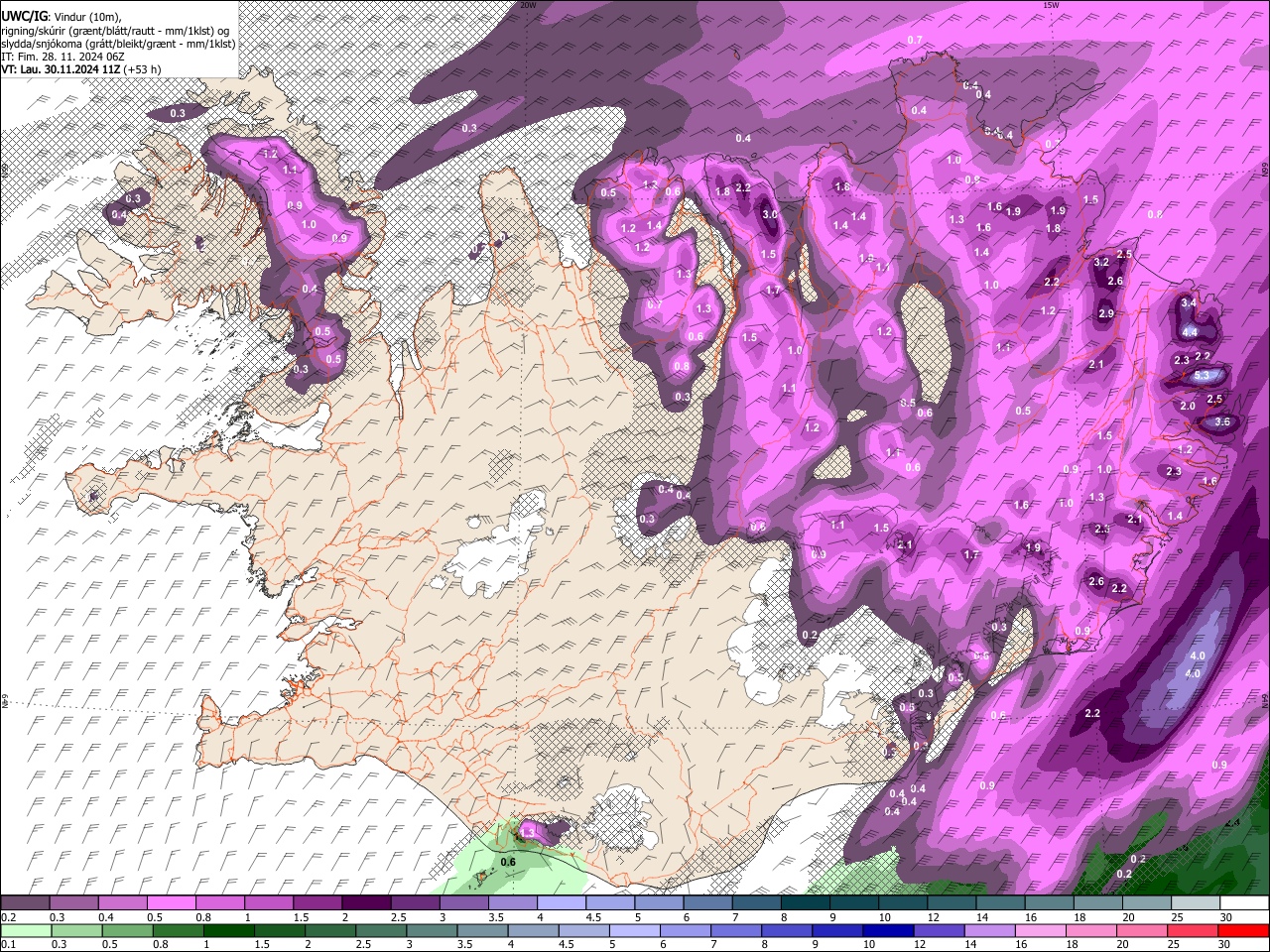Click the 3.6 precipitation value on the map
This screenshot has width=1270, height=952.
pyautogui.click(x=1222, y=422)
